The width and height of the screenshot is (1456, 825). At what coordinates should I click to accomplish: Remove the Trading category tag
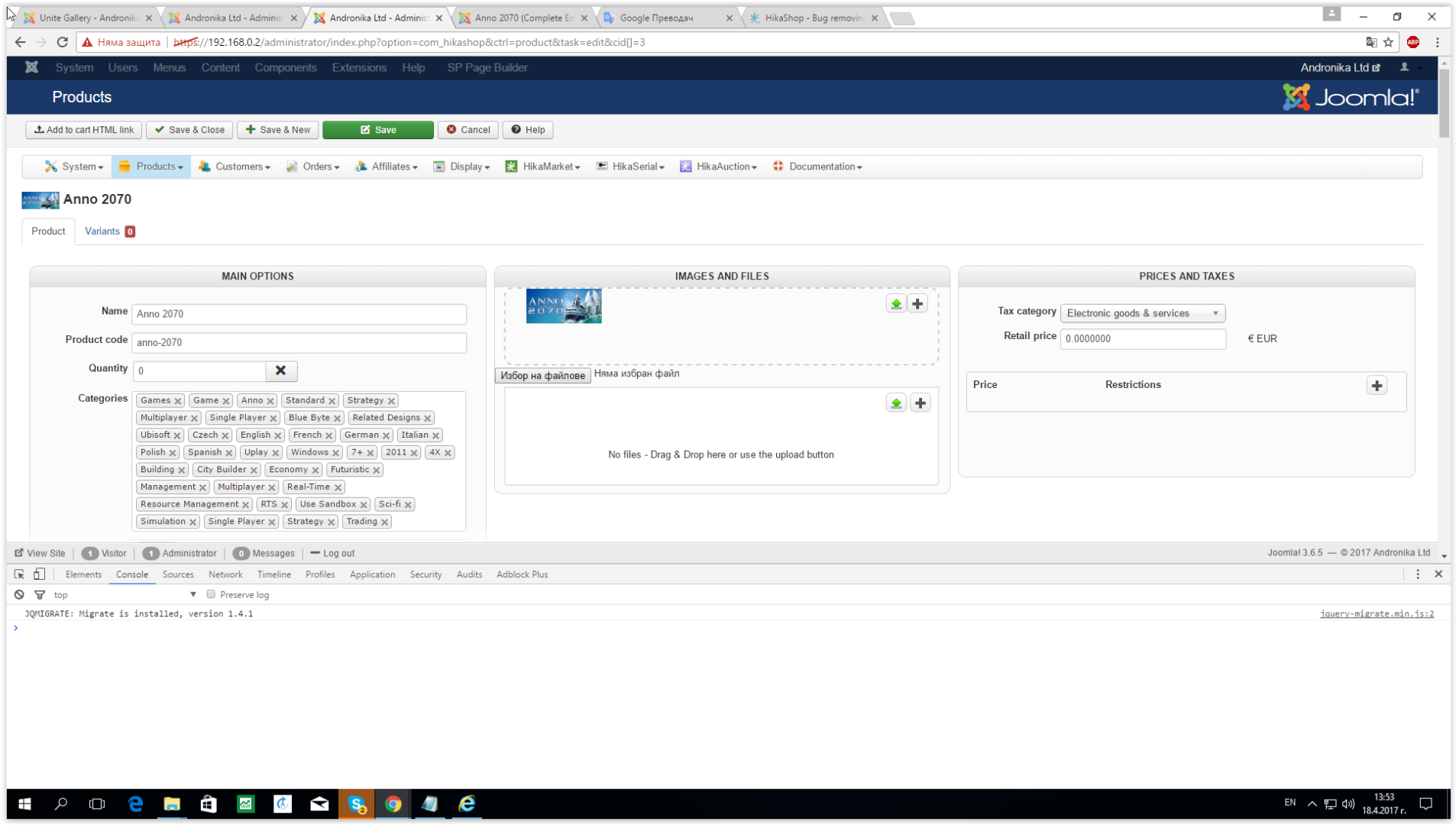(385, 522)
